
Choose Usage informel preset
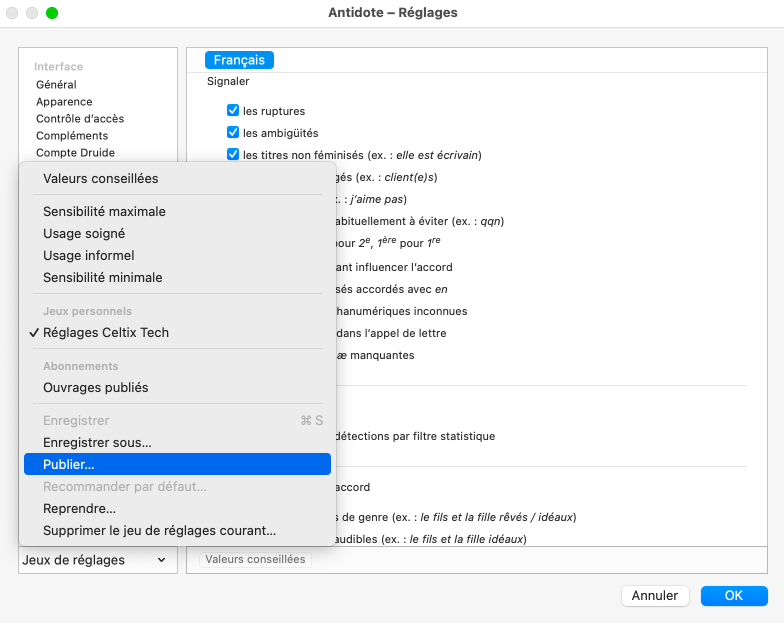pyautogui.click(x=88, y=255)
